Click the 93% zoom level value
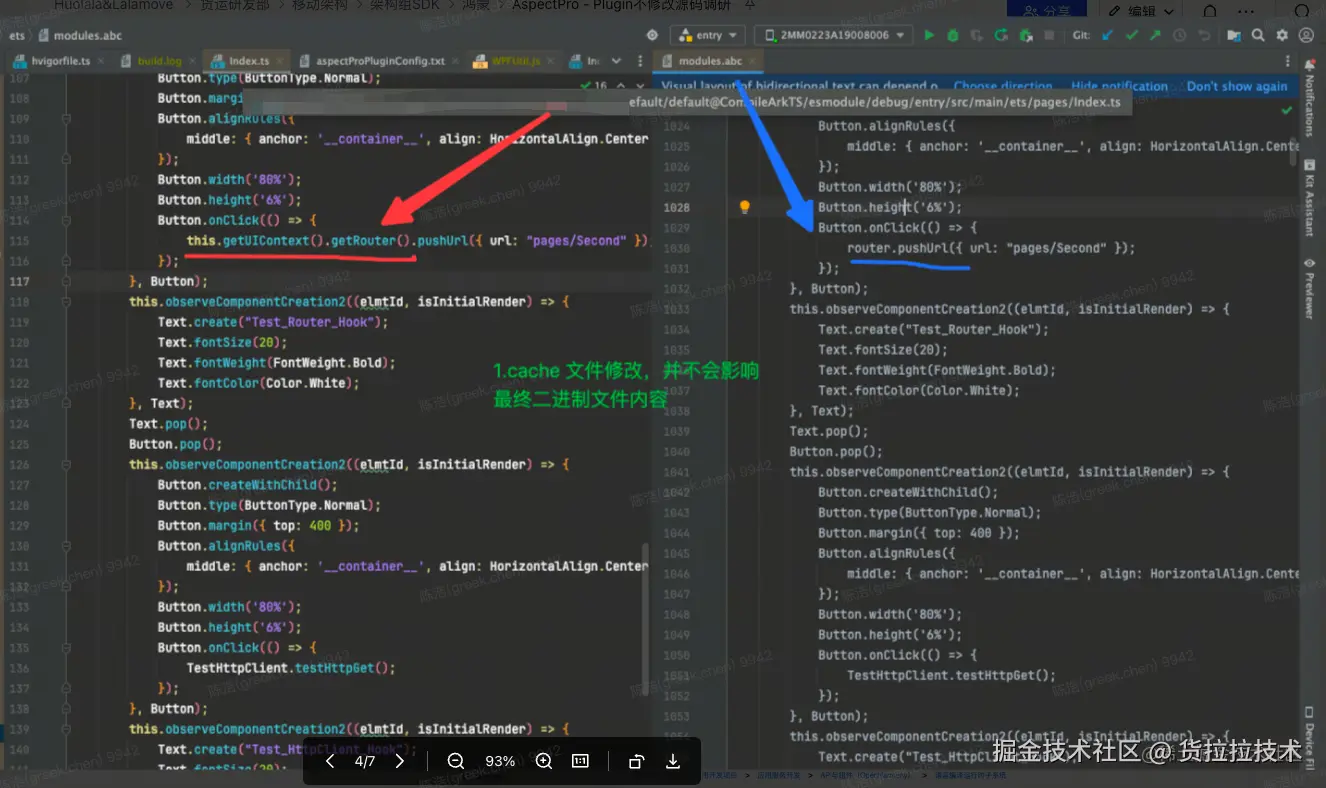 pyautogui.click(x=500, y=761)
